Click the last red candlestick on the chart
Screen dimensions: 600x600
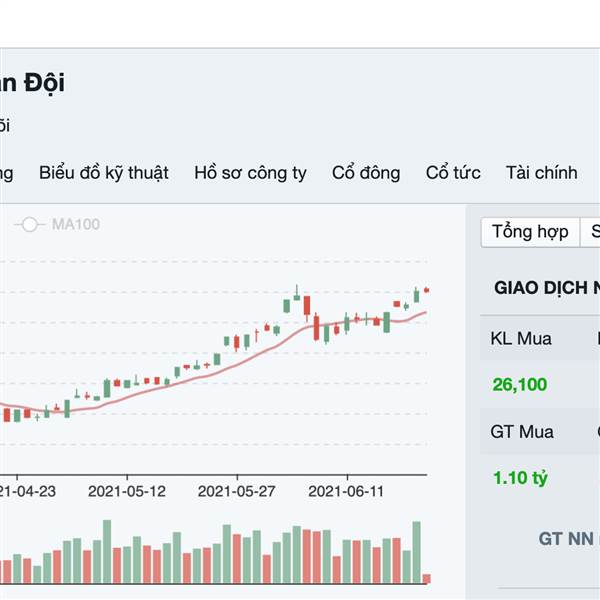pos(427,290)
